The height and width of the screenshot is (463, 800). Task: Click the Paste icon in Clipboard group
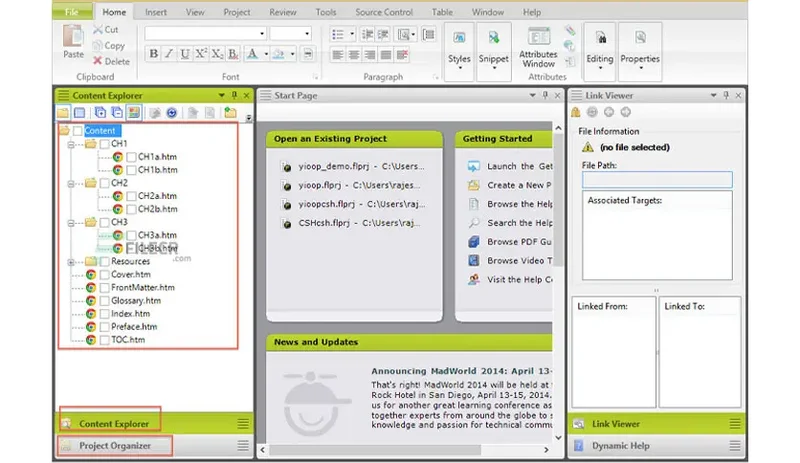point(73,36)
